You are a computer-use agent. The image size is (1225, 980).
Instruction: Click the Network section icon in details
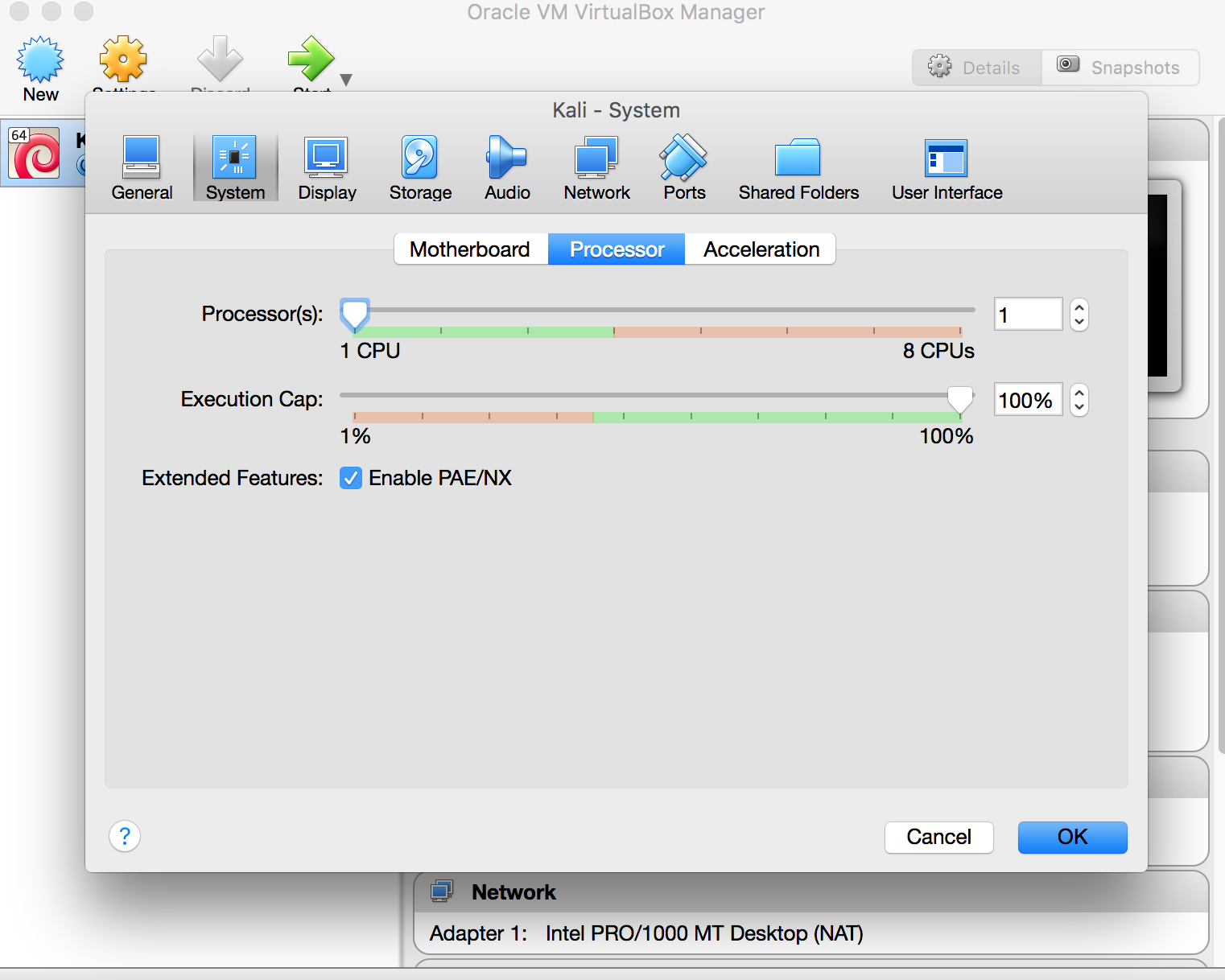click(442, 891)
